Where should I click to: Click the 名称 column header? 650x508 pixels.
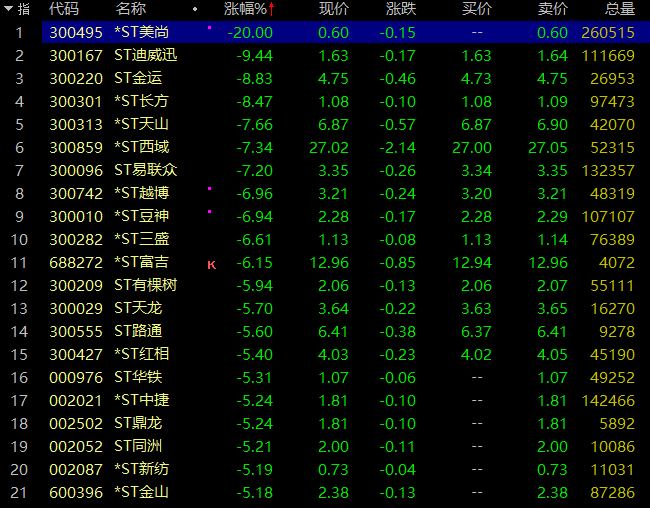point(131,9)
